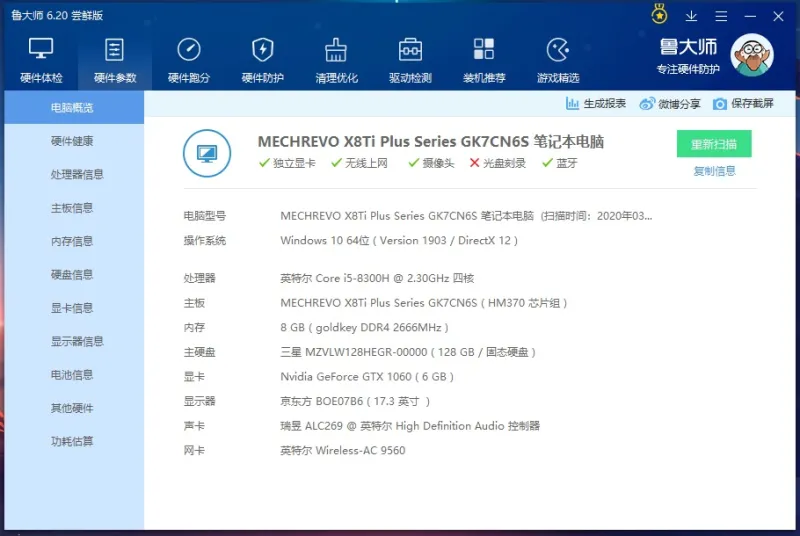Select 电脑概览 in sidebar
The image size is (800, 536).
(74, 108)
